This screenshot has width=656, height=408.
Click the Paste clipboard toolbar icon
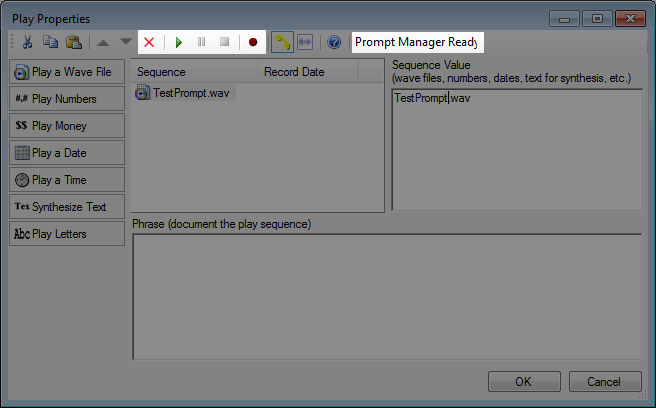pos(74,42)
